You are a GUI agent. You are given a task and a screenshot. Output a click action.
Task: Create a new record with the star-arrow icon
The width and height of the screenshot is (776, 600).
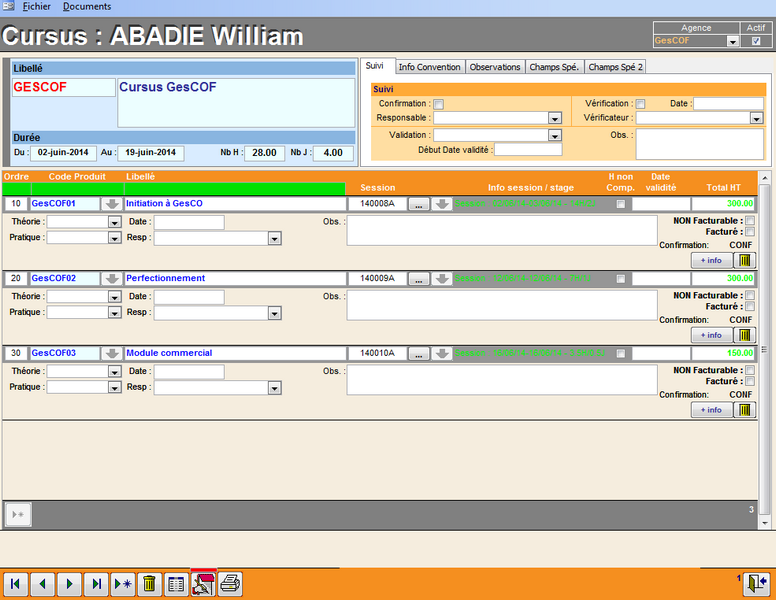coord(123,584)
